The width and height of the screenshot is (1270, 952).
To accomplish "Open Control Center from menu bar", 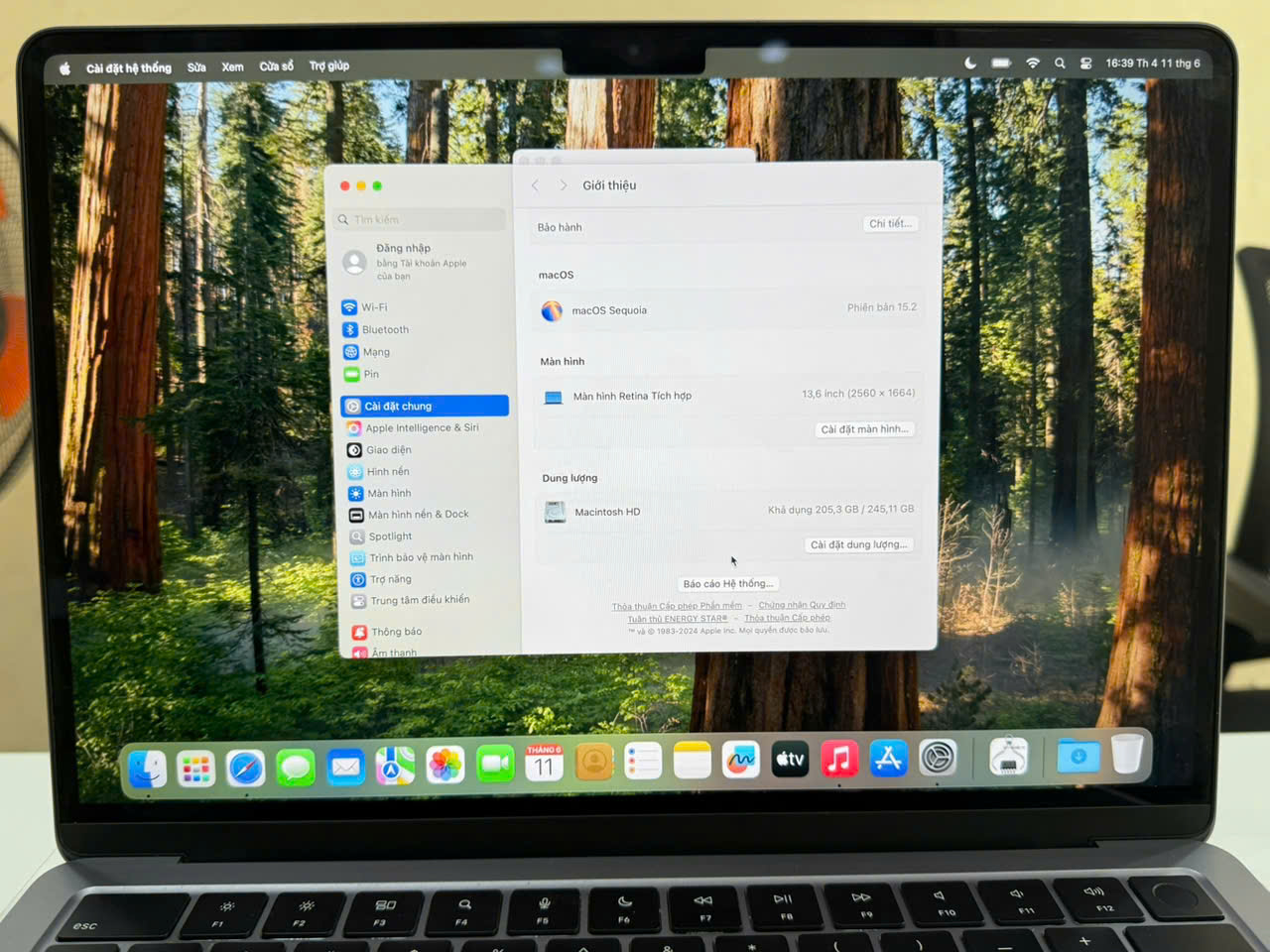I will (1086, 62).
